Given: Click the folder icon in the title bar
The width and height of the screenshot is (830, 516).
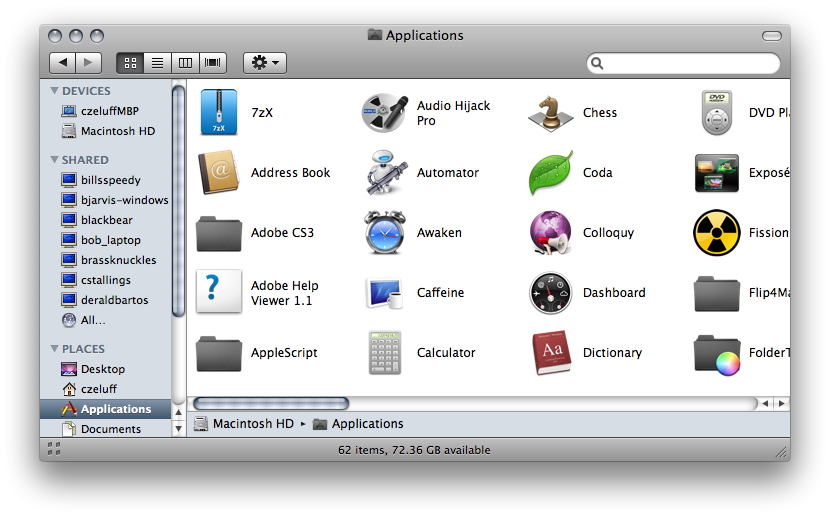Looking at the screenshot, I should (375, 35).
